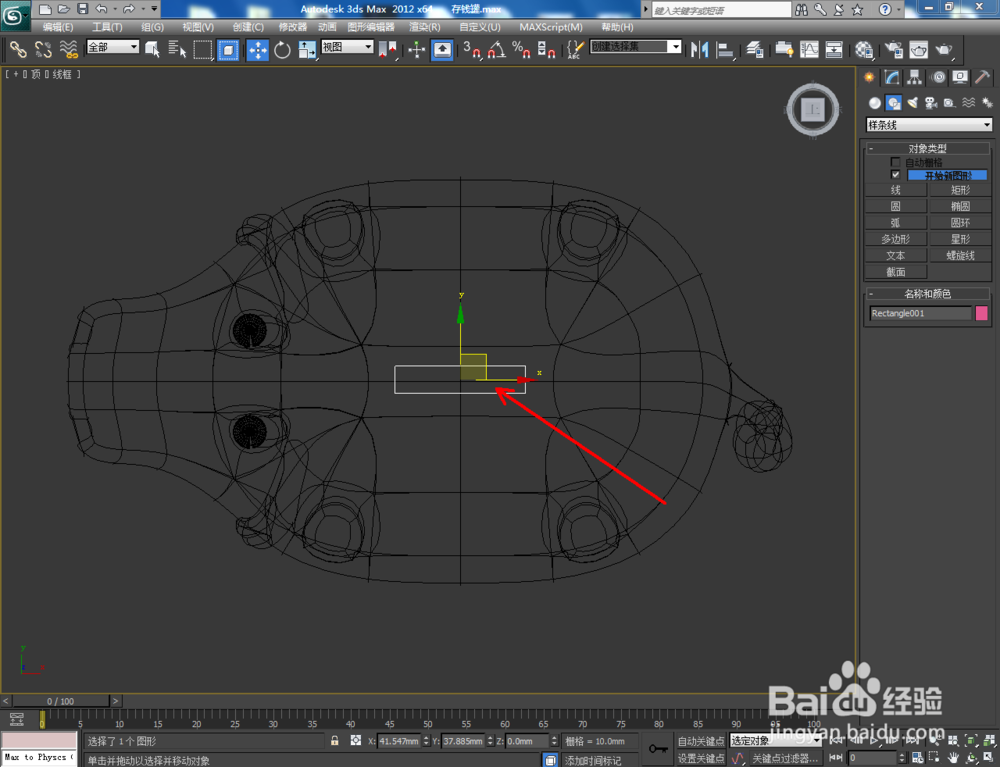Open the Layer Manager icon
The image size is (1000, 767).
click(755, 49)
